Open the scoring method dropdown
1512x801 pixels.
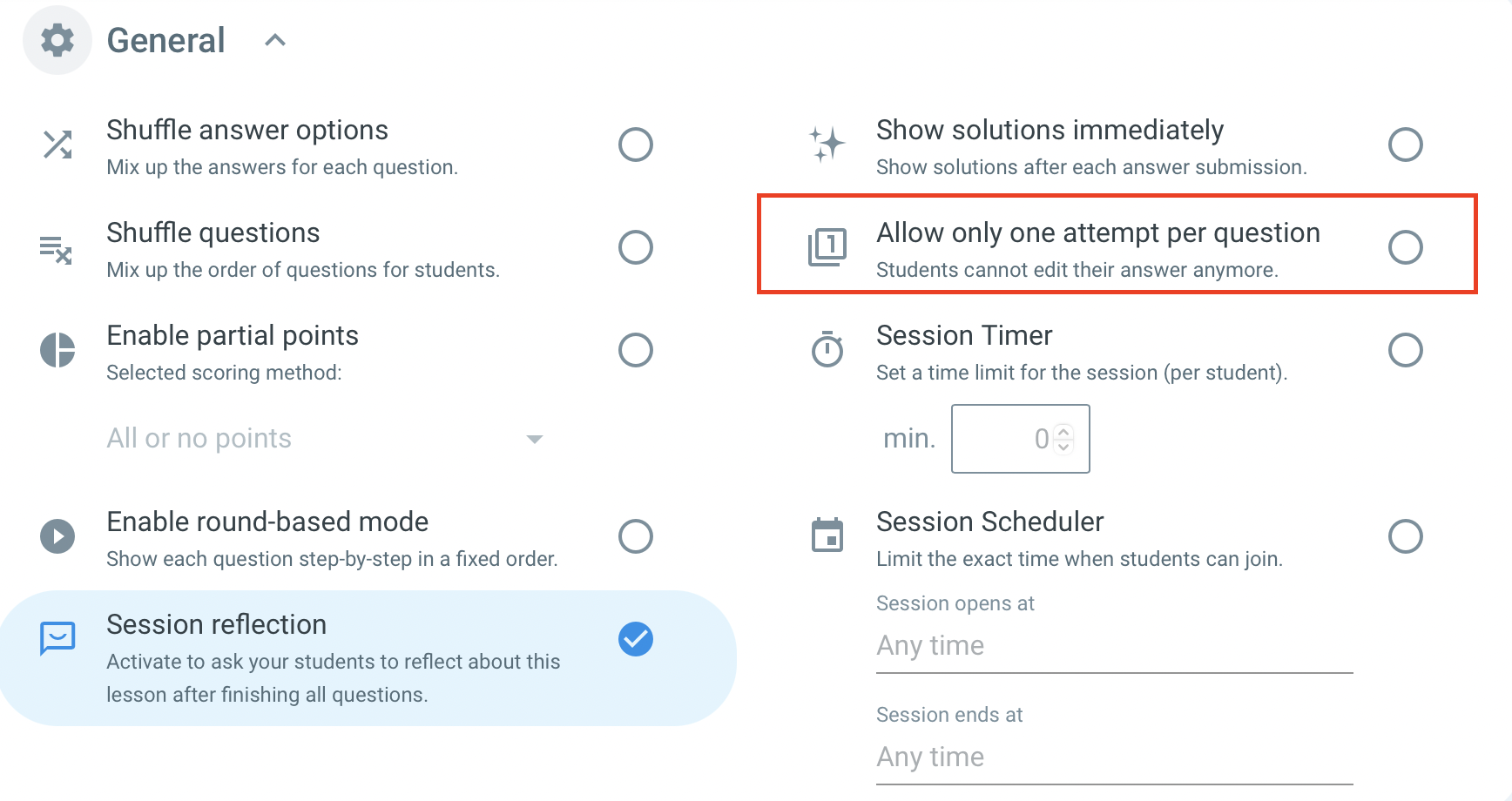(x=535, y=439)
